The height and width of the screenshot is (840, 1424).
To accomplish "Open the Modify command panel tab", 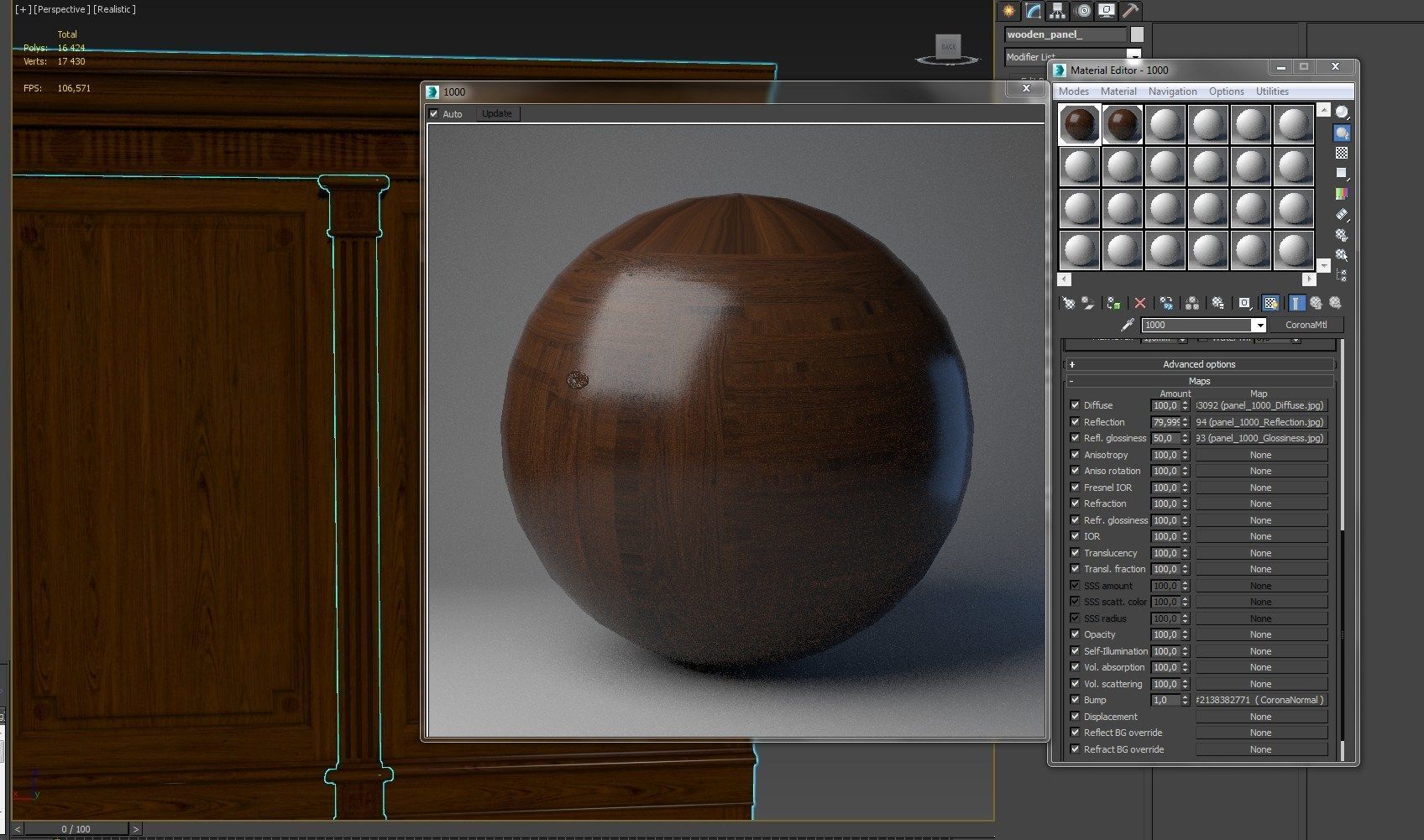I will pos(1033,11).
